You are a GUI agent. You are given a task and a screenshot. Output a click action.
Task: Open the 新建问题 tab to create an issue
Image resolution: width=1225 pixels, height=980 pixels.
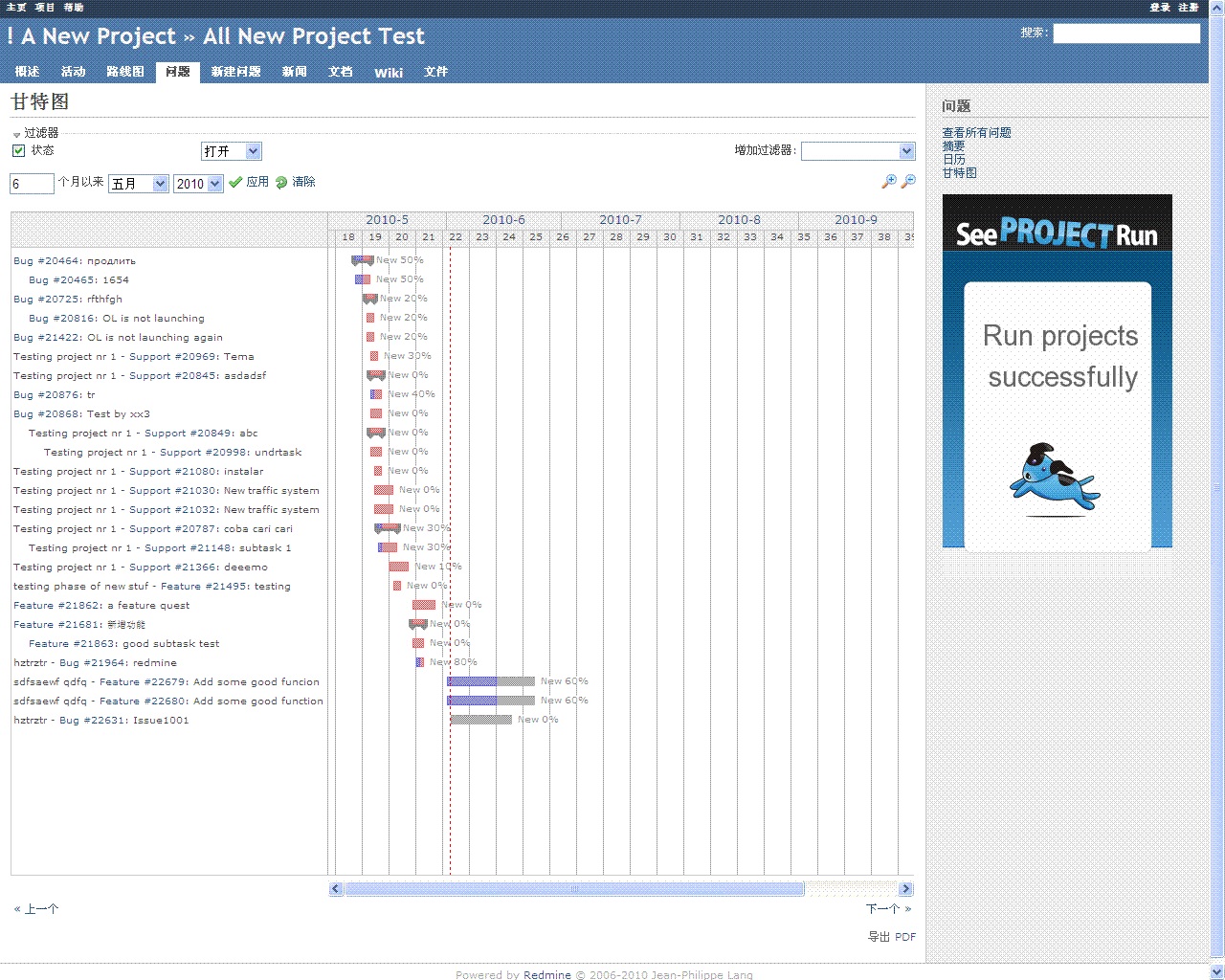click(x=235, y=72)
